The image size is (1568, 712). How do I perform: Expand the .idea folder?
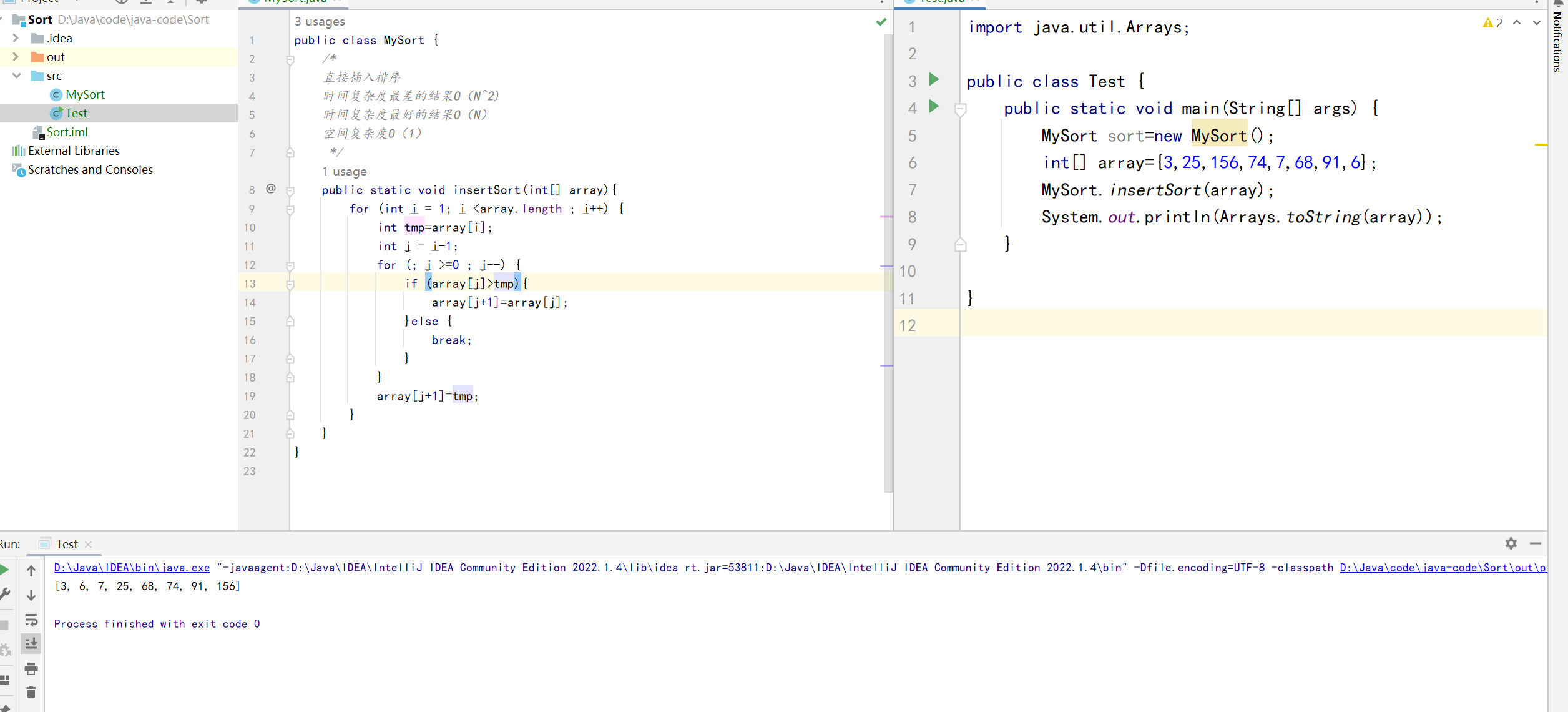16,38
